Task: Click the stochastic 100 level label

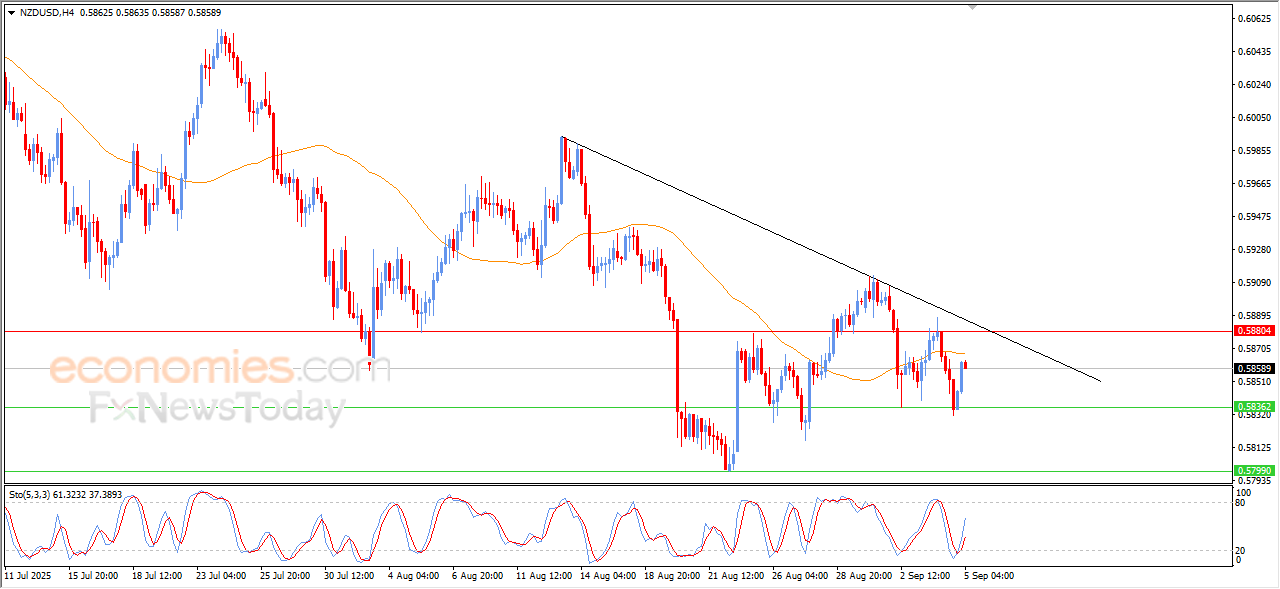Action: [x=1246, y=492]
